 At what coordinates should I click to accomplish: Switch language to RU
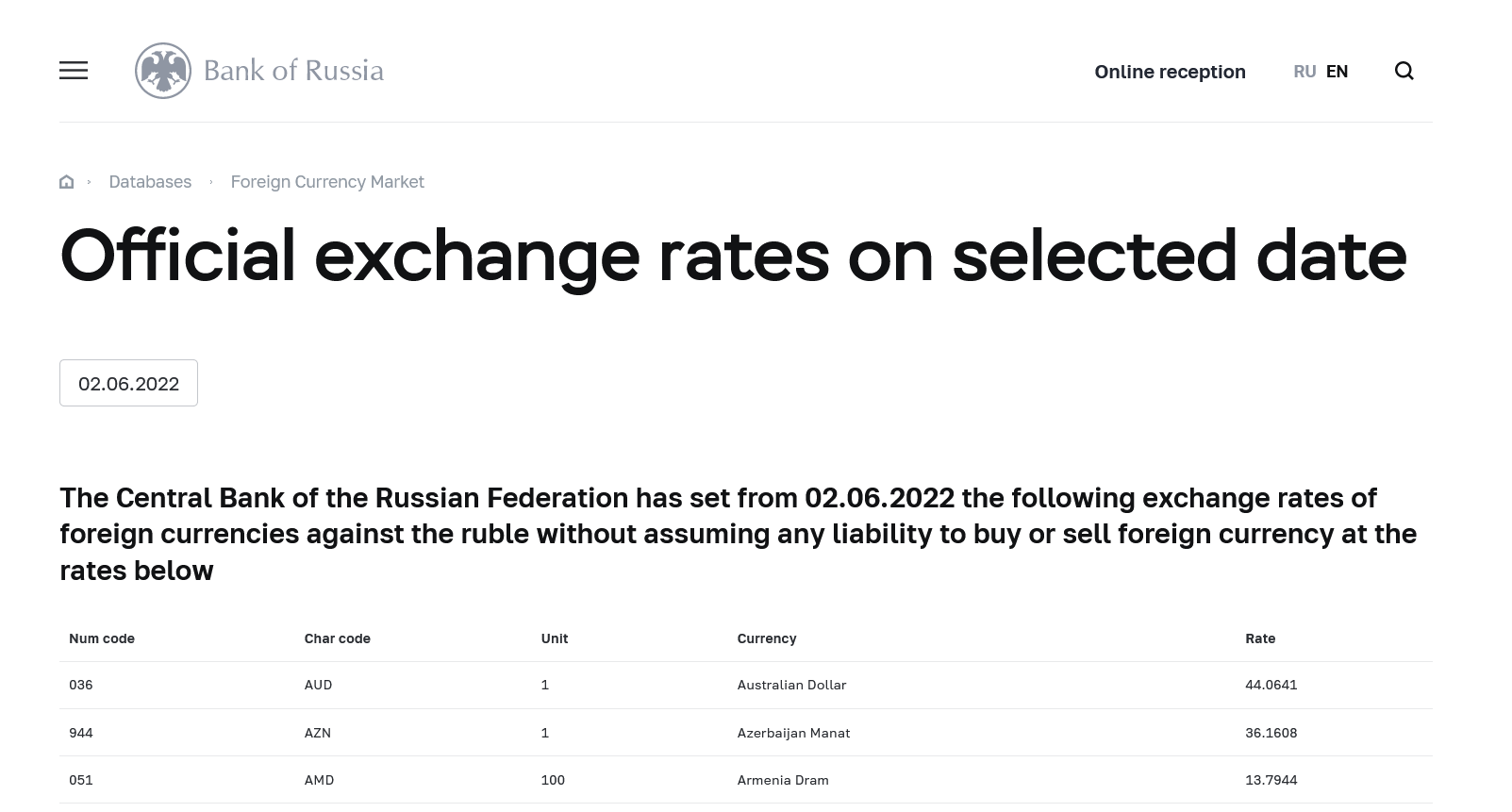coord(1304,72)
